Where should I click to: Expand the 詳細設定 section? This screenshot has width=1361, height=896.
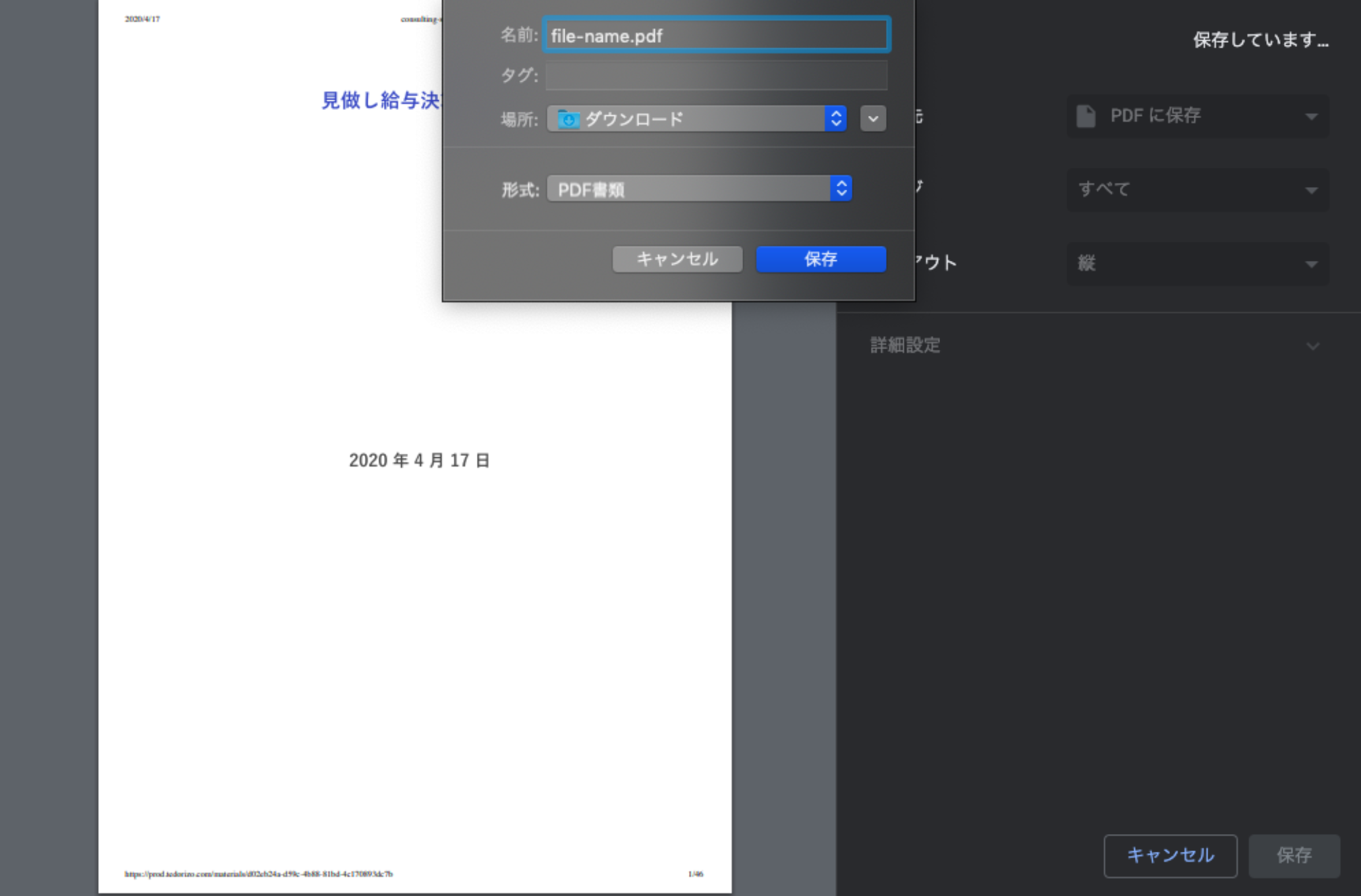click(905, 345)
